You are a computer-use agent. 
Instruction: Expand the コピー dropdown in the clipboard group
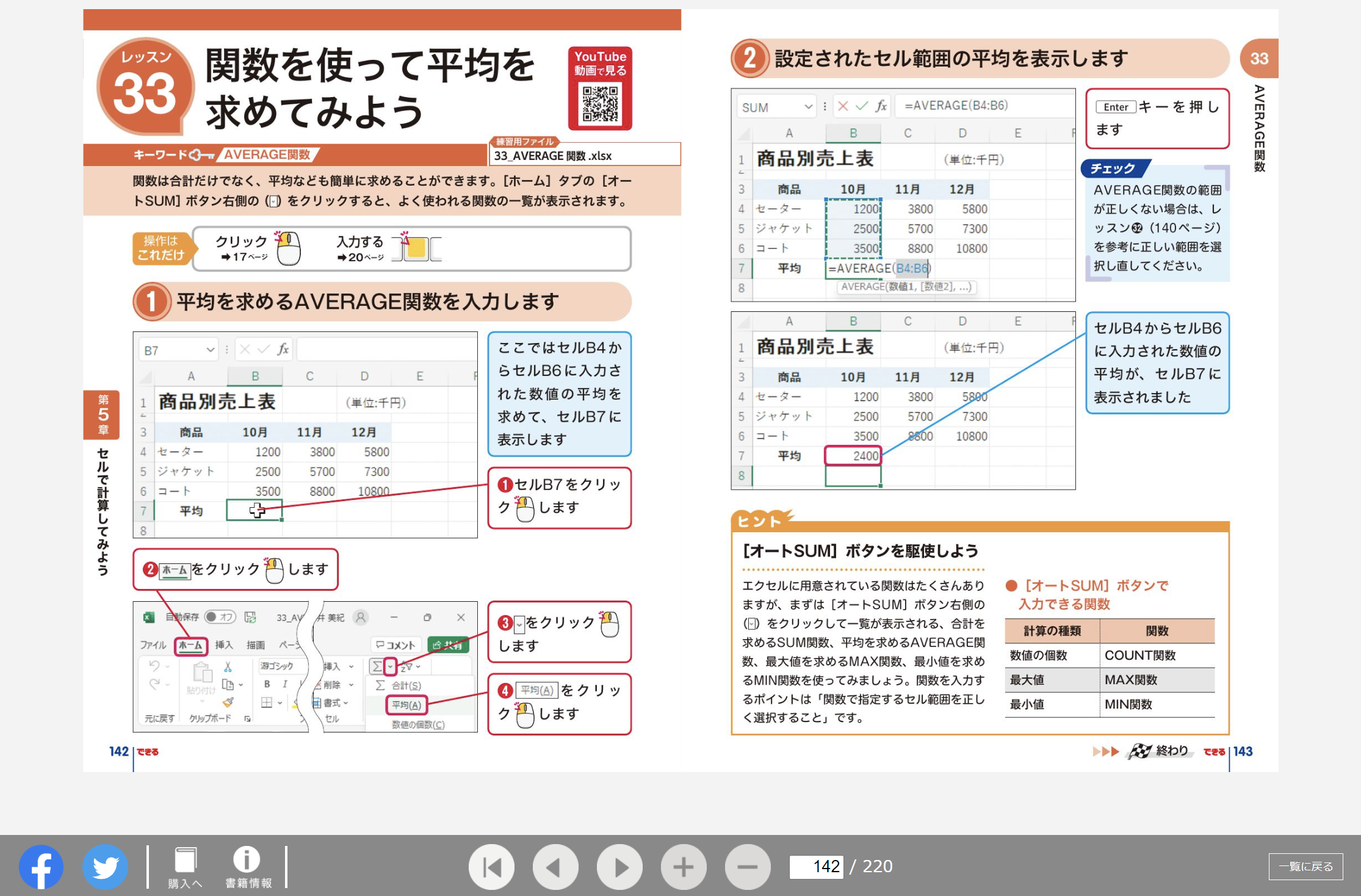coord(240,684)
